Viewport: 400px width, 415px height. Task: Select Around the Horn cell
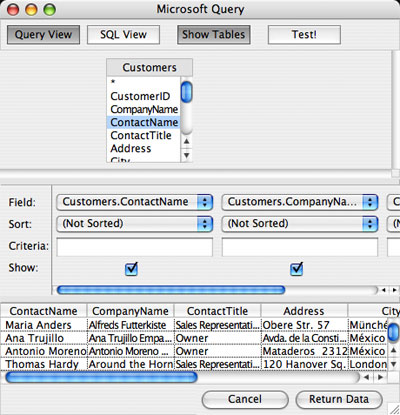130,364
